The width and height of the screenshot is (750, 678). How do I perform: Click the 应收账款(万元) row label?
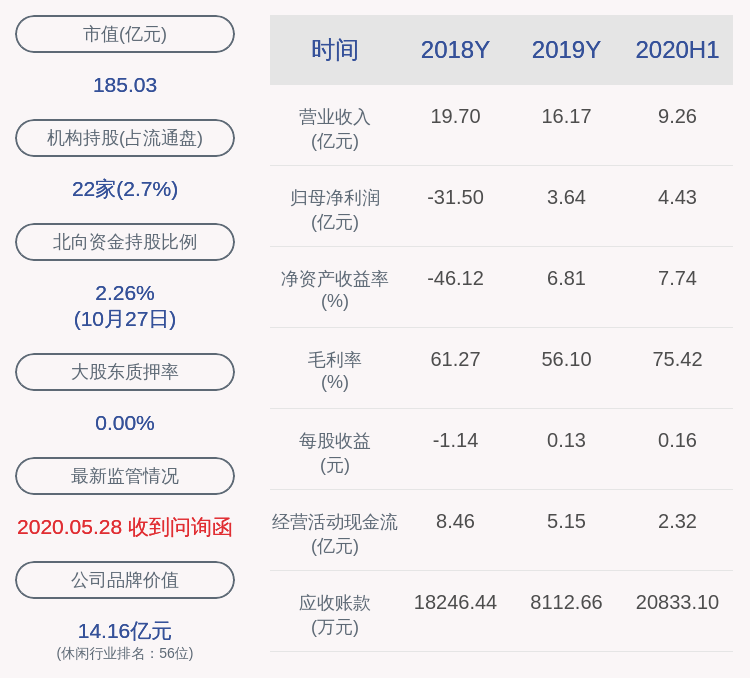(x=335, y=614)
